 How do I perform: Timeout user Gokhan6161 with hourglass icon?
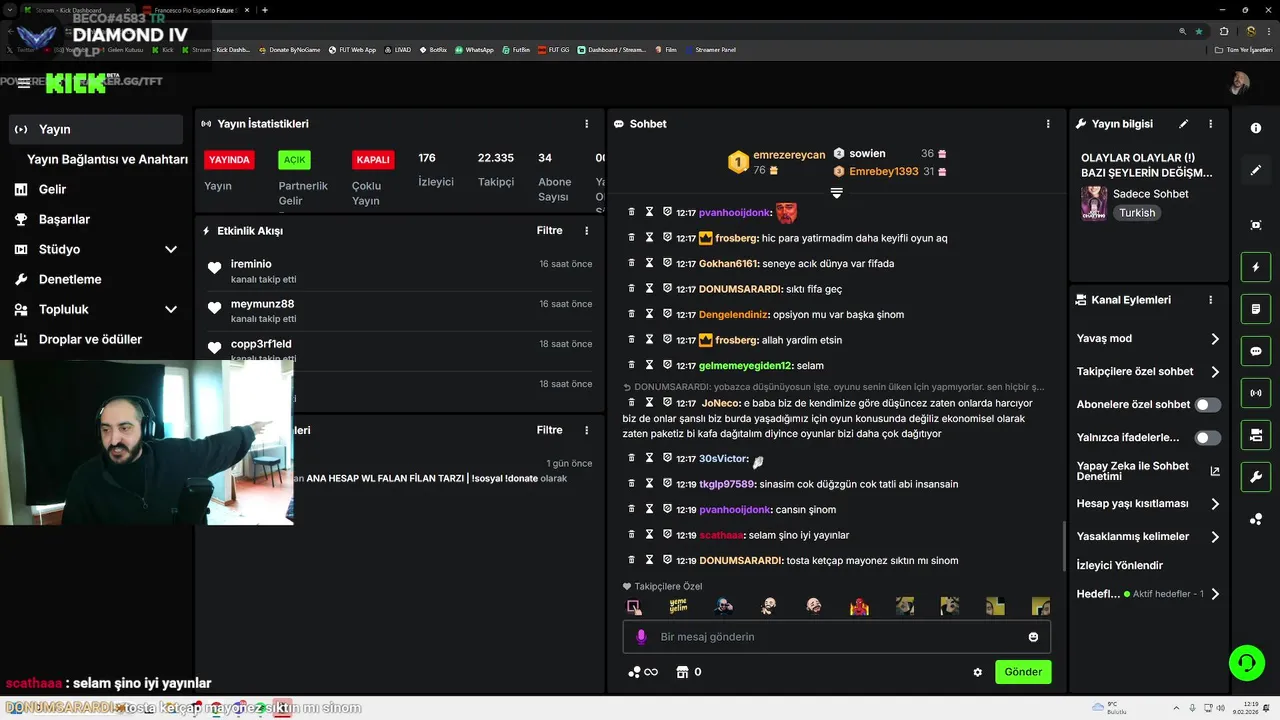coord(649,263)
